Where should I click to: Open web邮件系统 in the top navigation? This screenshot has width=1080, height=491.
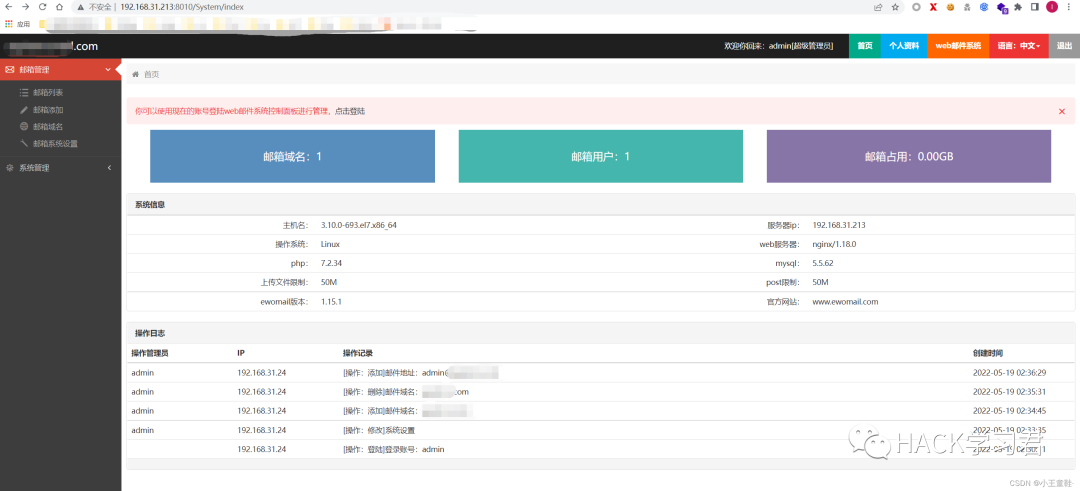(958, 46)
